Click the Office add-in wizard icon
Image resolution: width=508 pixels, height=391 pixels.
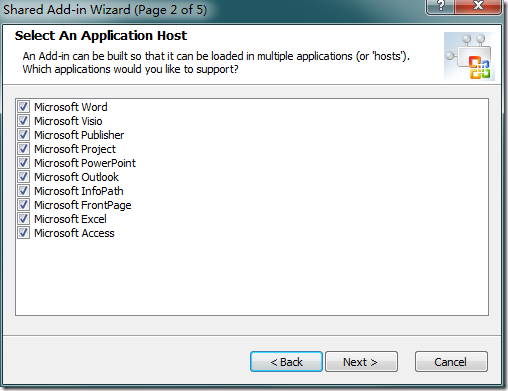click(x=469, y=56)
